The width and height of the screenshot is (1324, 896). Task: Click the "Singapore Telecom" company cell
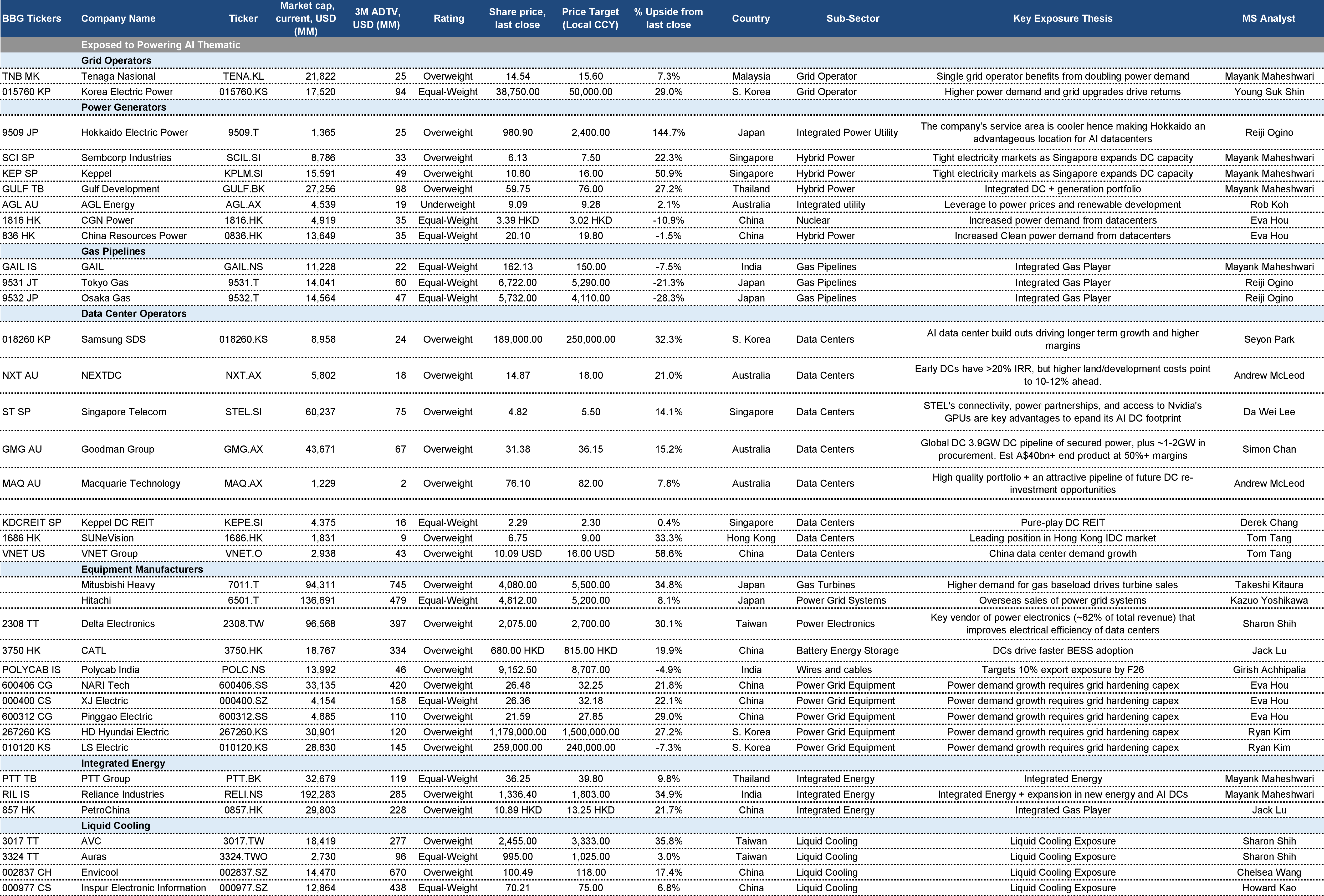pyautogui.click(x=124, y=412)
